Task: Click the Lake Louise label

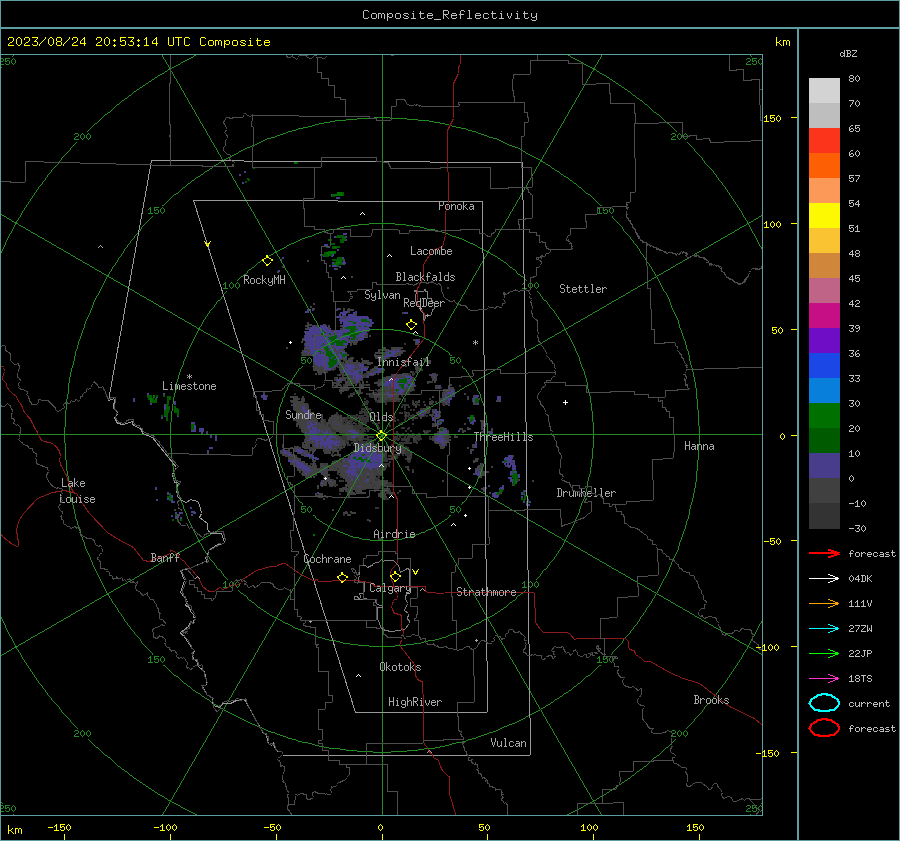Action: [77, 491]
